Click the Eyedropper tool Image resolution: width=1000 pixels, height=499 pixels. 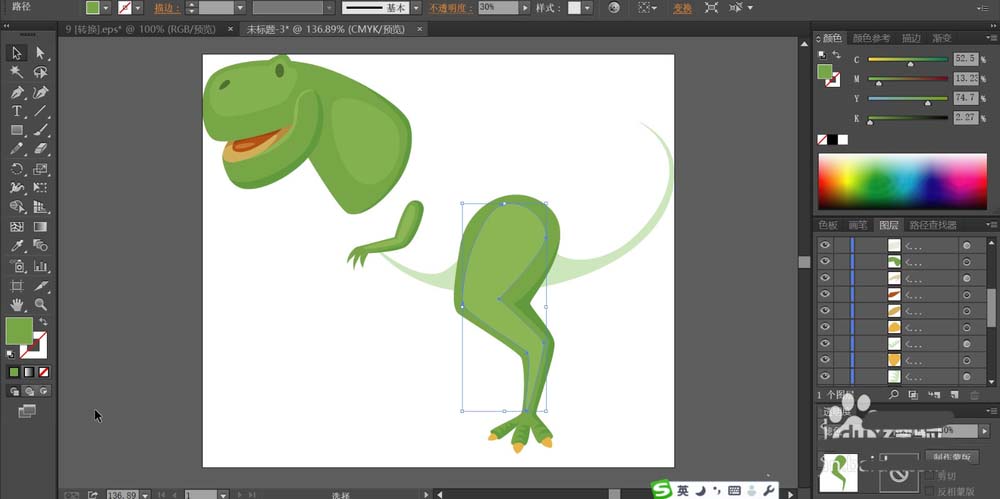point(17,246)
